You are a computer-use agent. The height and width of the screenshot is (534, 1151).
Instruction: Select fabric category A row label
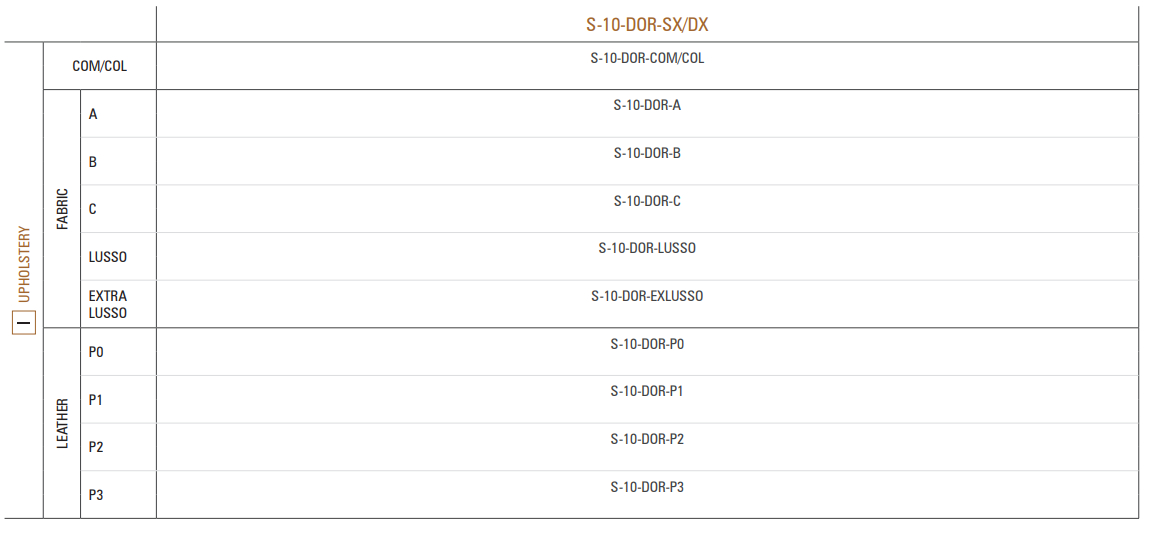pos(93,115)
